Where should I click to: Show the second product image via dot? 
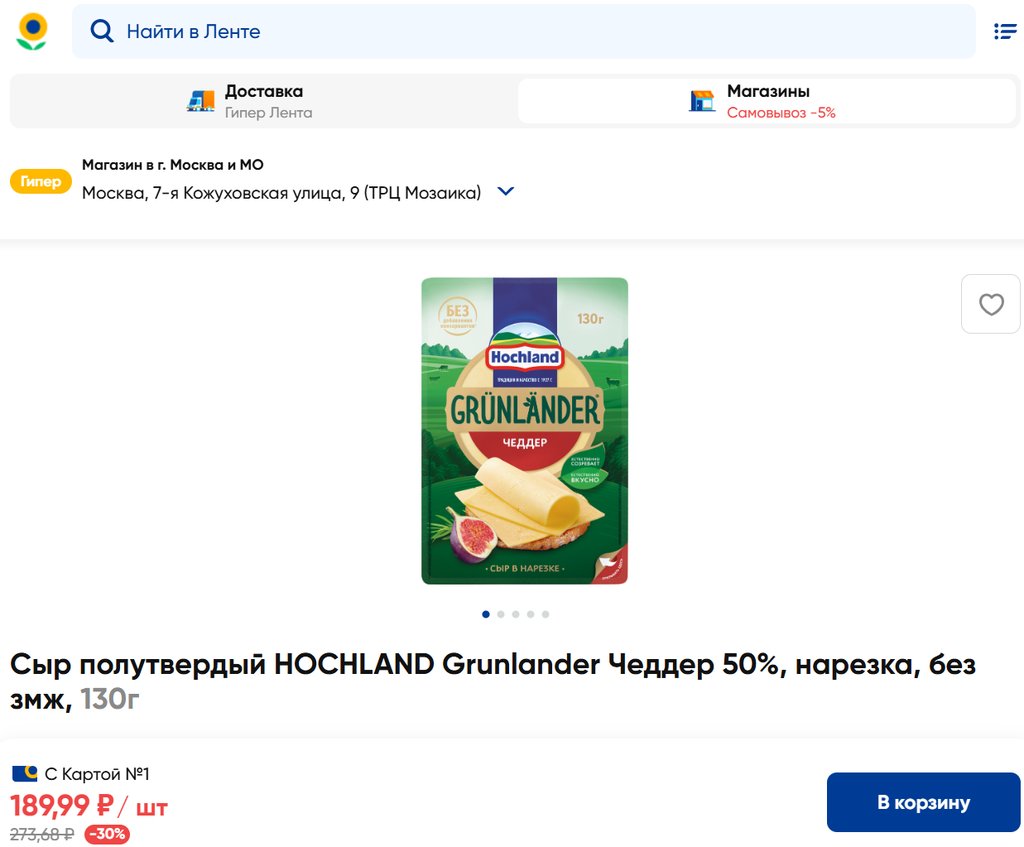coord(501,614)
